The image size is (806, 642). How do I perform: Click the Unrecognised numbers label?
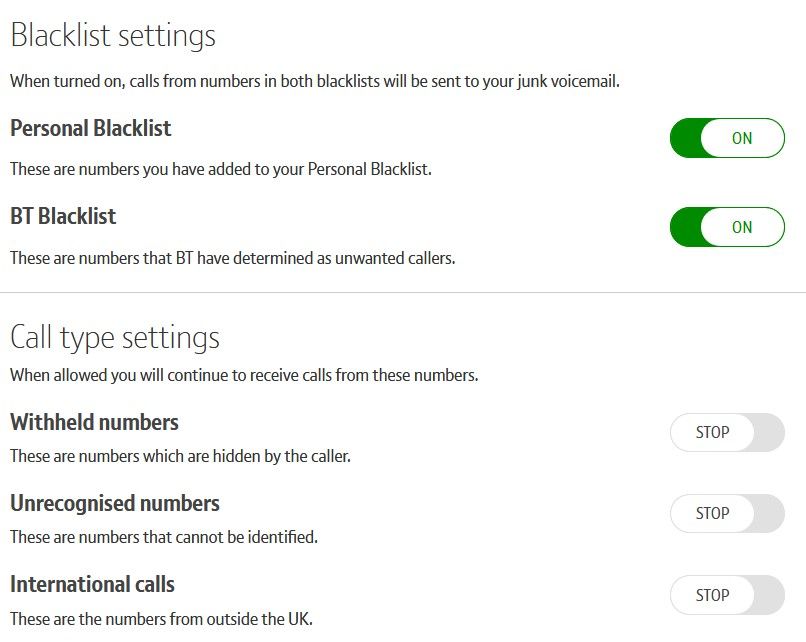115,504
